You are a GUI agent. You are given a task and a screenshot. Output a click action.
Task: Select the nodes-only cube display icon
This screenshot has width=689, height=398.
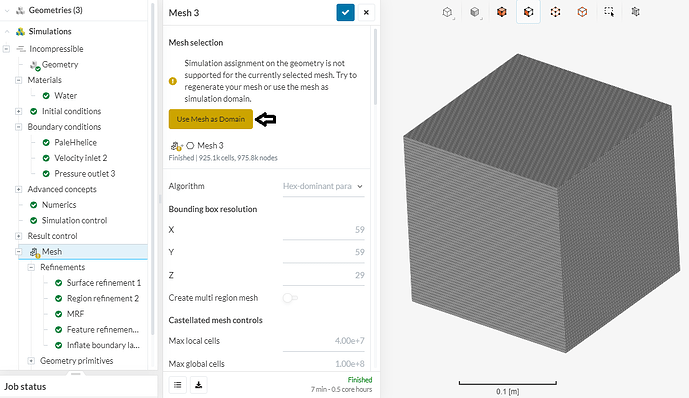(x=555, y=12)
